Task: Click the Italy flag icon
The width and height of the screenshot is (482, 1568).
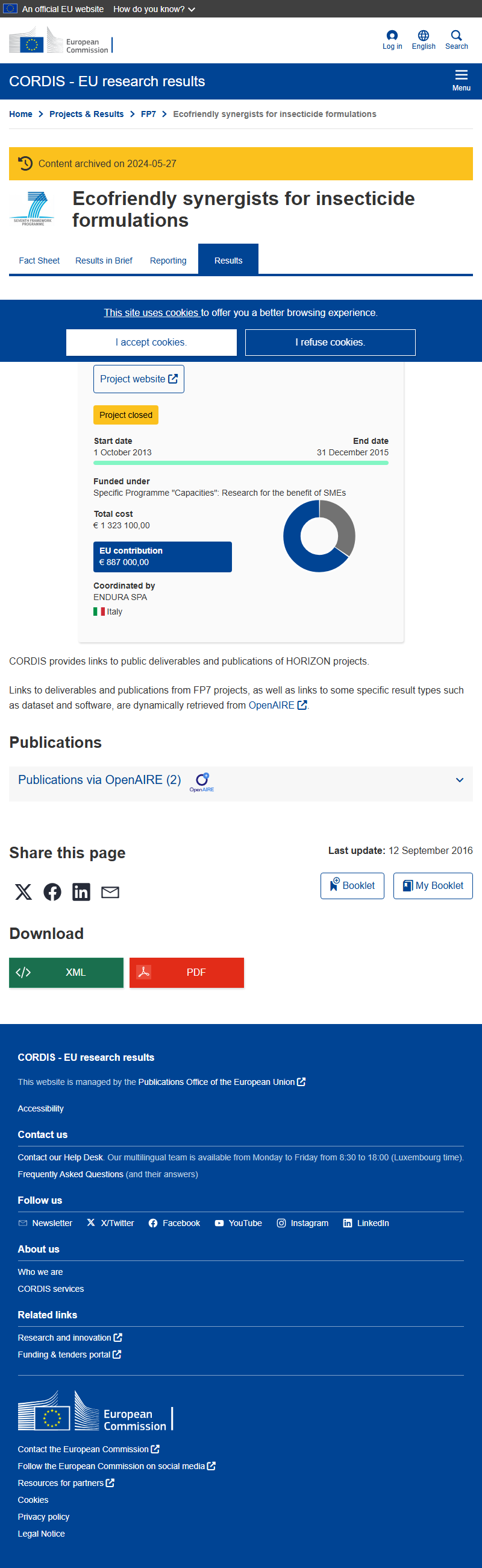Action: [x=99, y=612]
